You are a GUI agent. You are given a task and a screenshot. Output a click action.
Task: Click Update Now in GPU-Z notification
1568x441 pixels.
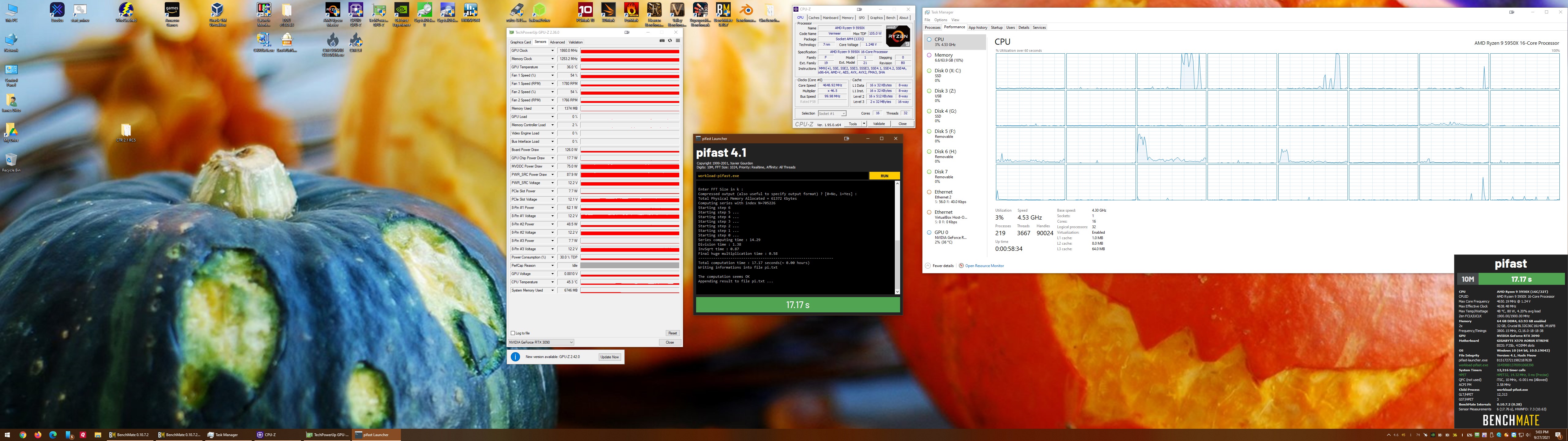pos(609,357)
